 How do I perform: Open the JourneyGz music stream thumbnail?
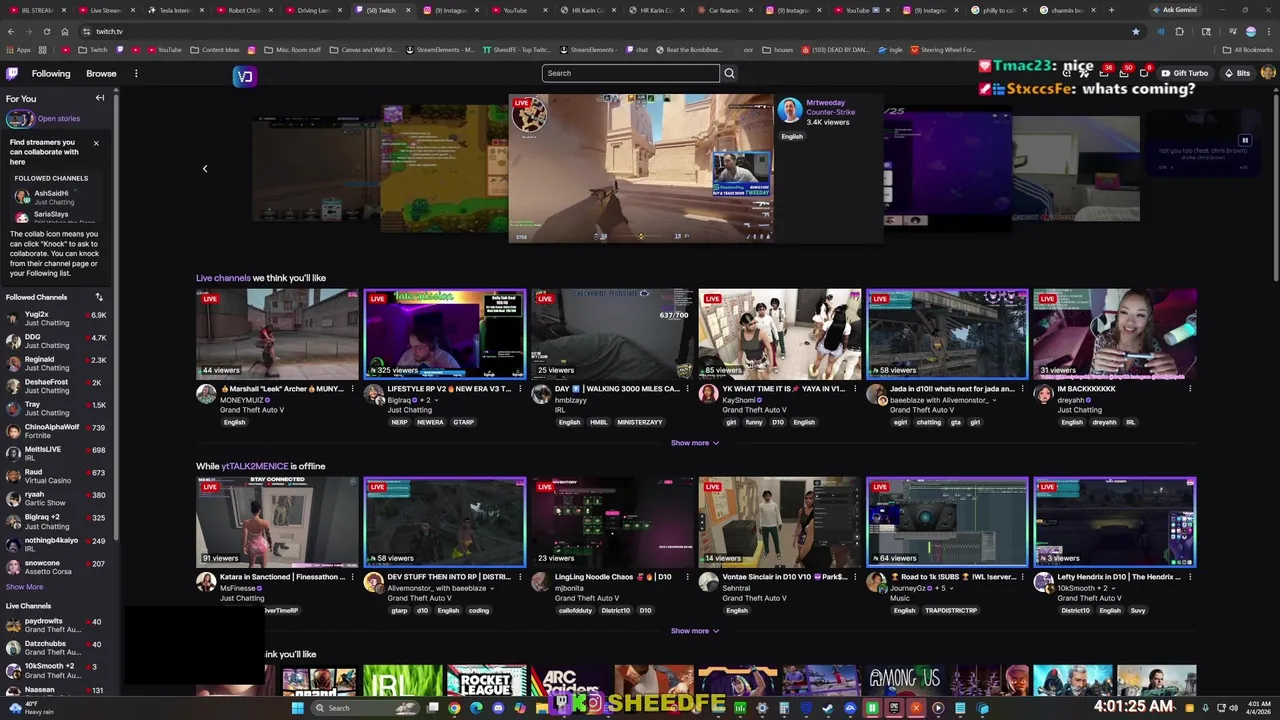point(947,522)
